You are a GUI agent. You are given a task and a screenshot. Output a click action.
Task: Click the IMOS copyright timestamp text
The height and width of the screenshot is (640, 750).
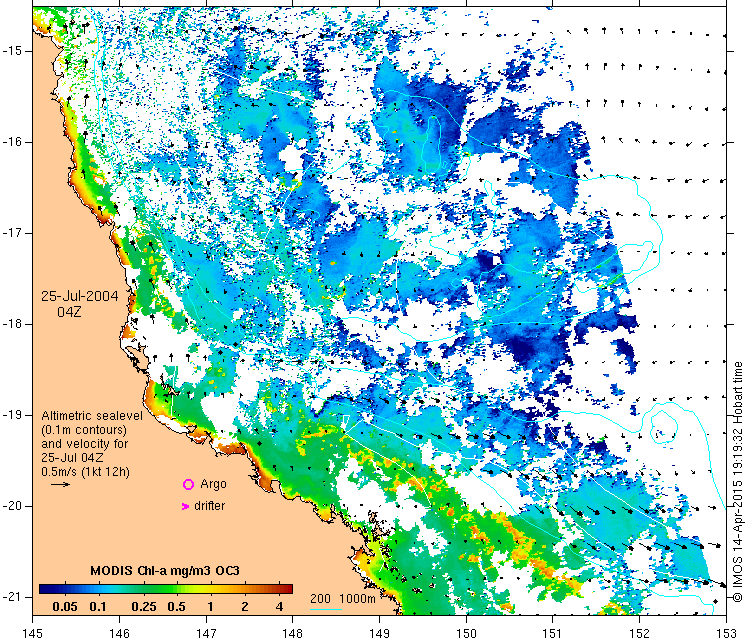(738, 482)
